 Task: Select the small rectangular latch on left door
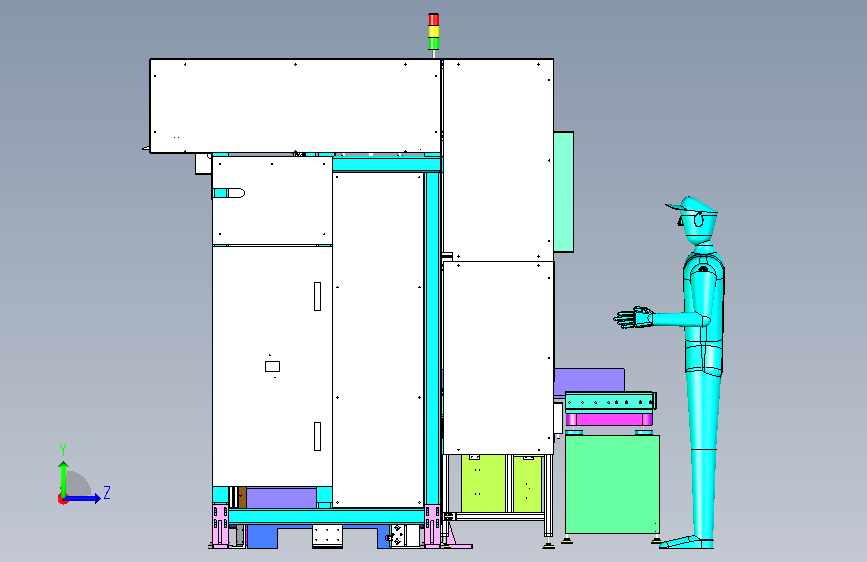tap(273, 366)
